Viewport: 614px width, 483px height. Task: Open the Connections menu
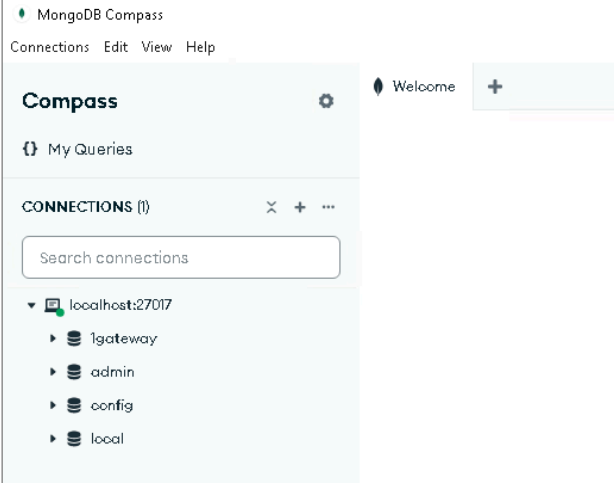[49, 48]
